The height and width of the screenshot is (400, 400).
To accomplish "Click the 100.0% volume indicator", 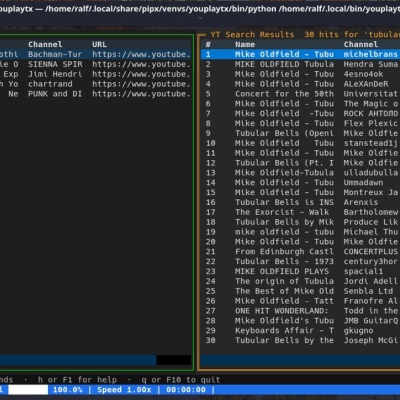I will point(68,390).
